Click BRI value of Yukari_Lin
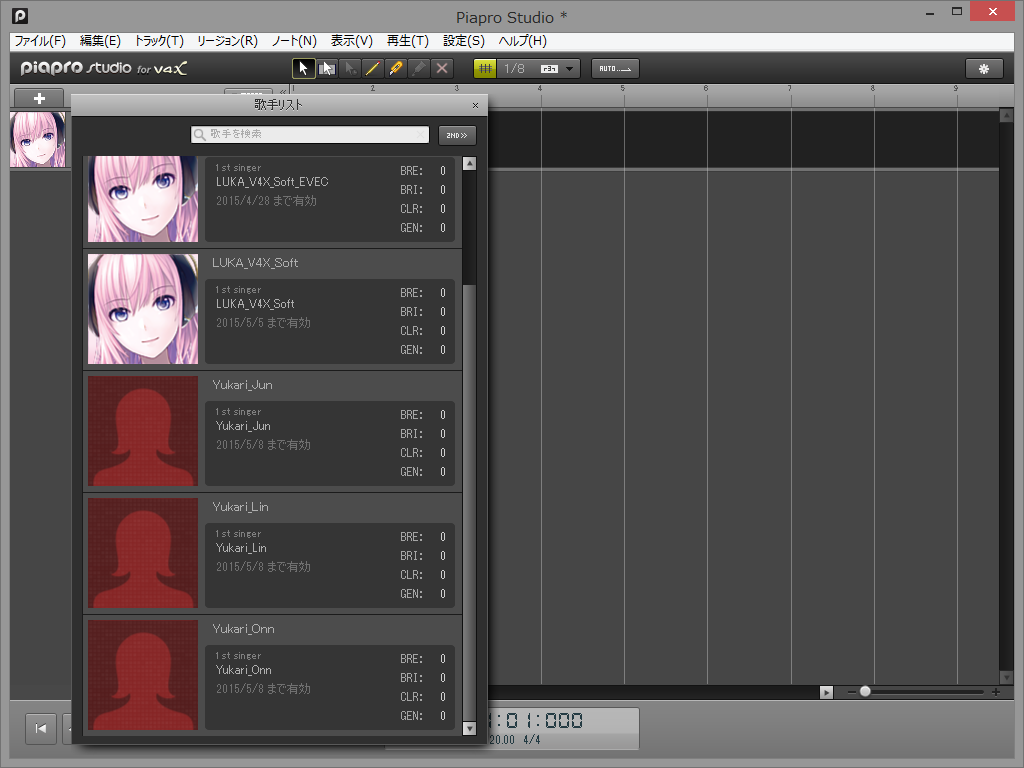1024x768 pixels. point(443,556)
